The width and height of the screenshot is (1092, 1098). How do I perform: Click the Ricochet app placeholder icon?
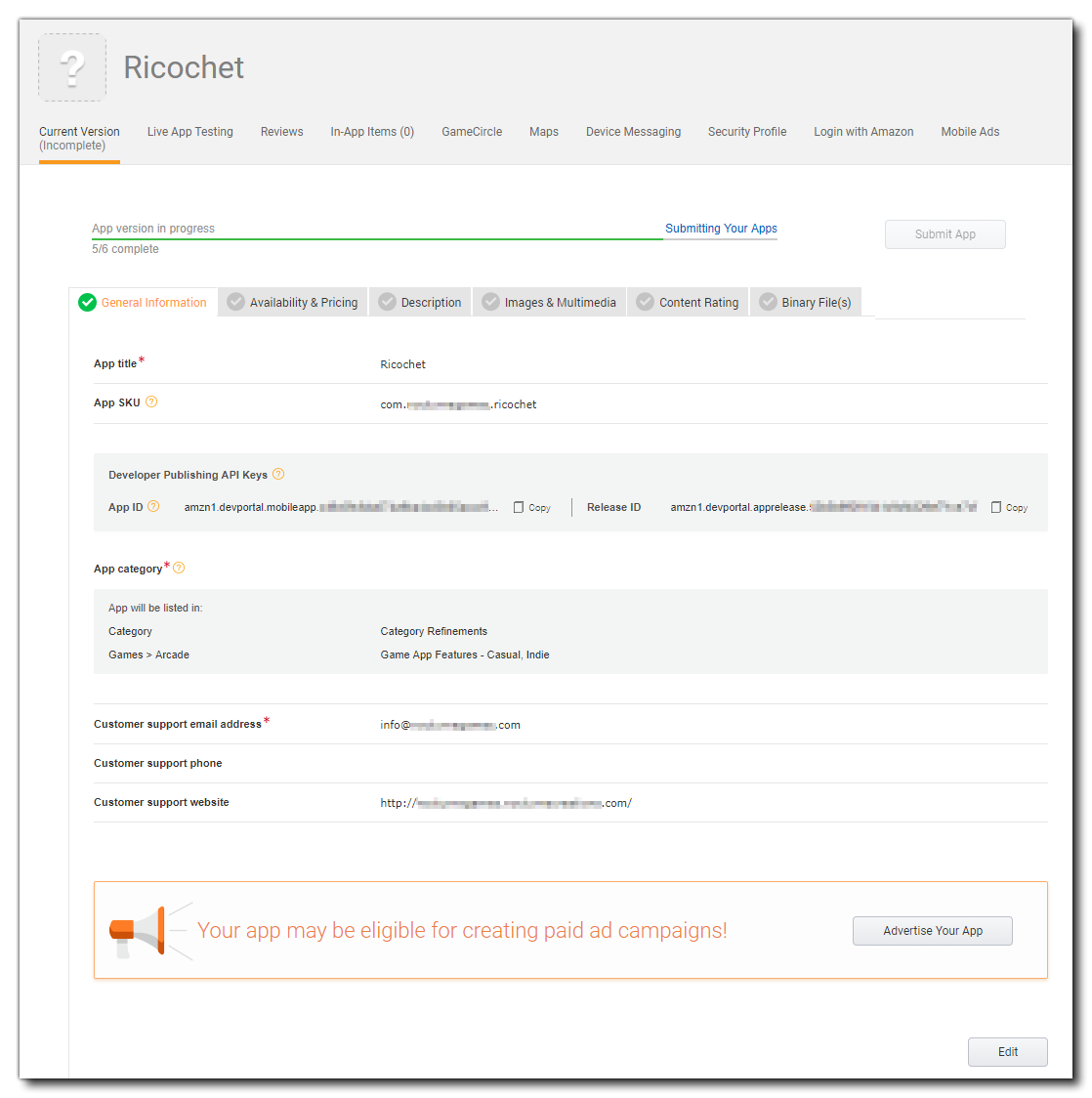tap(72, 67)
